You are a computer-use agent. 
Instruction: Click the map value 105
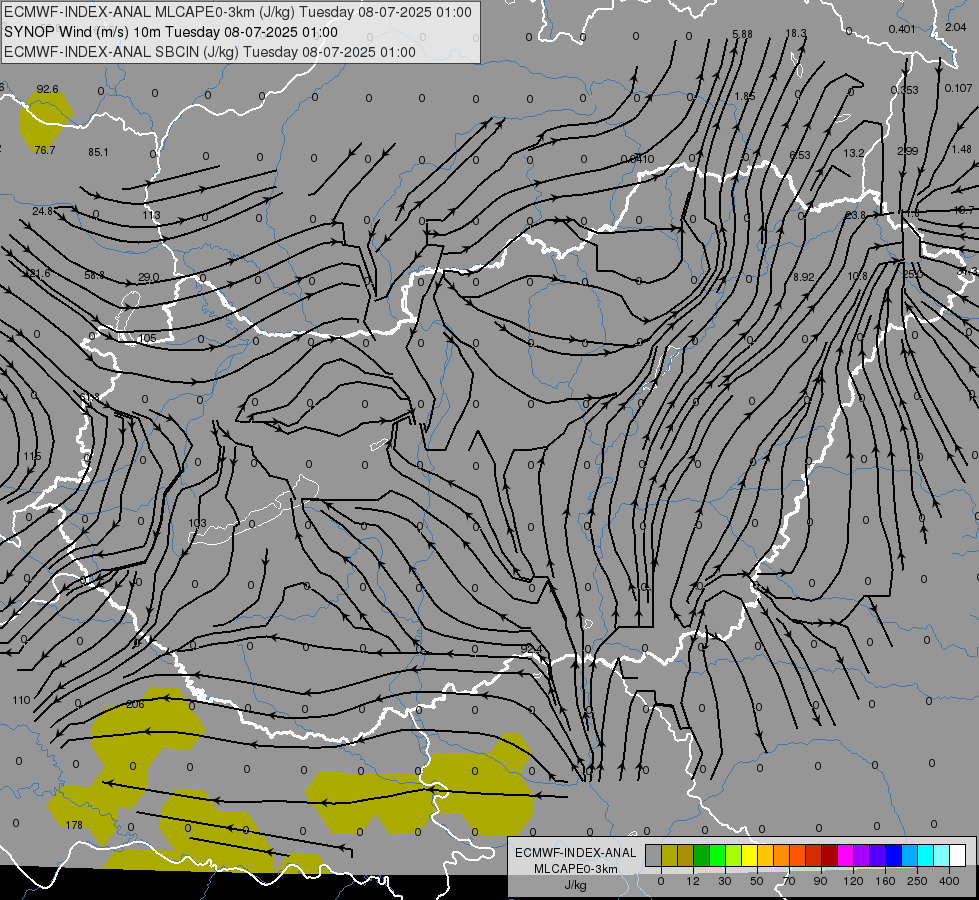point(147,338)
